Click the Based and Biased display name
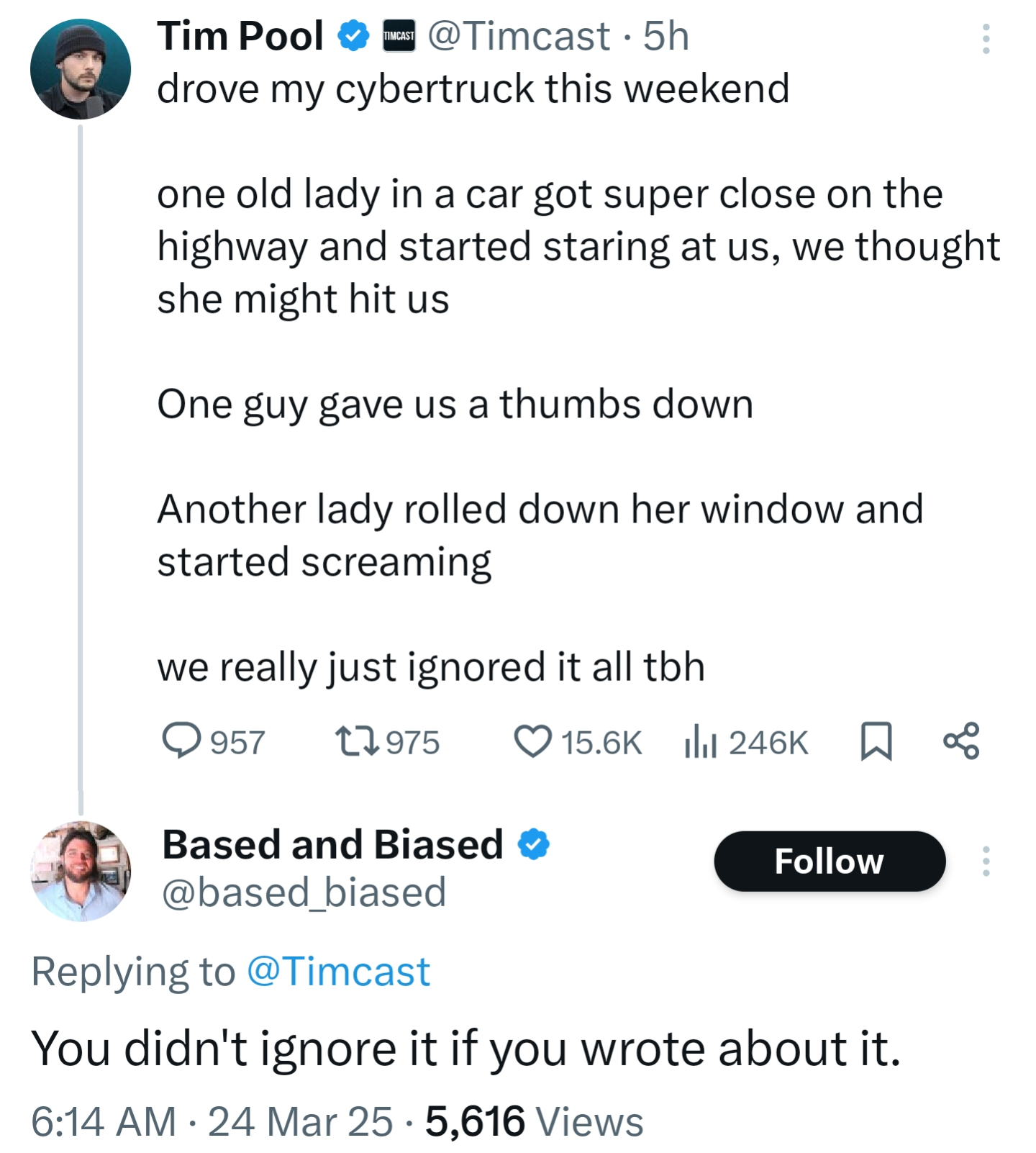The height and width of the screenshot is (1153, 1036). tap(332, 844)
